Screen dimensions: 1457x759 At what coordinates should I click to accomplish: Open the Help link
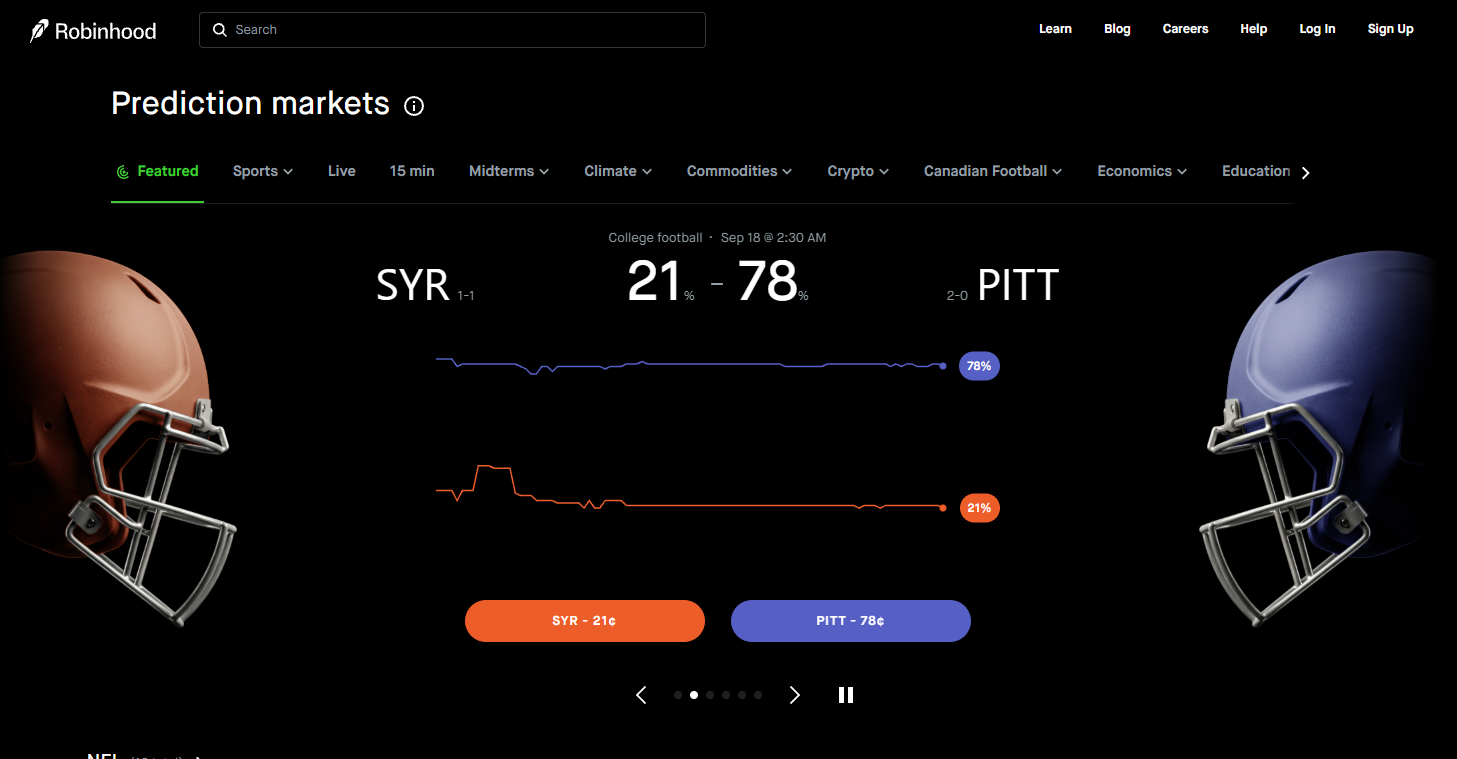point(1254,29)
